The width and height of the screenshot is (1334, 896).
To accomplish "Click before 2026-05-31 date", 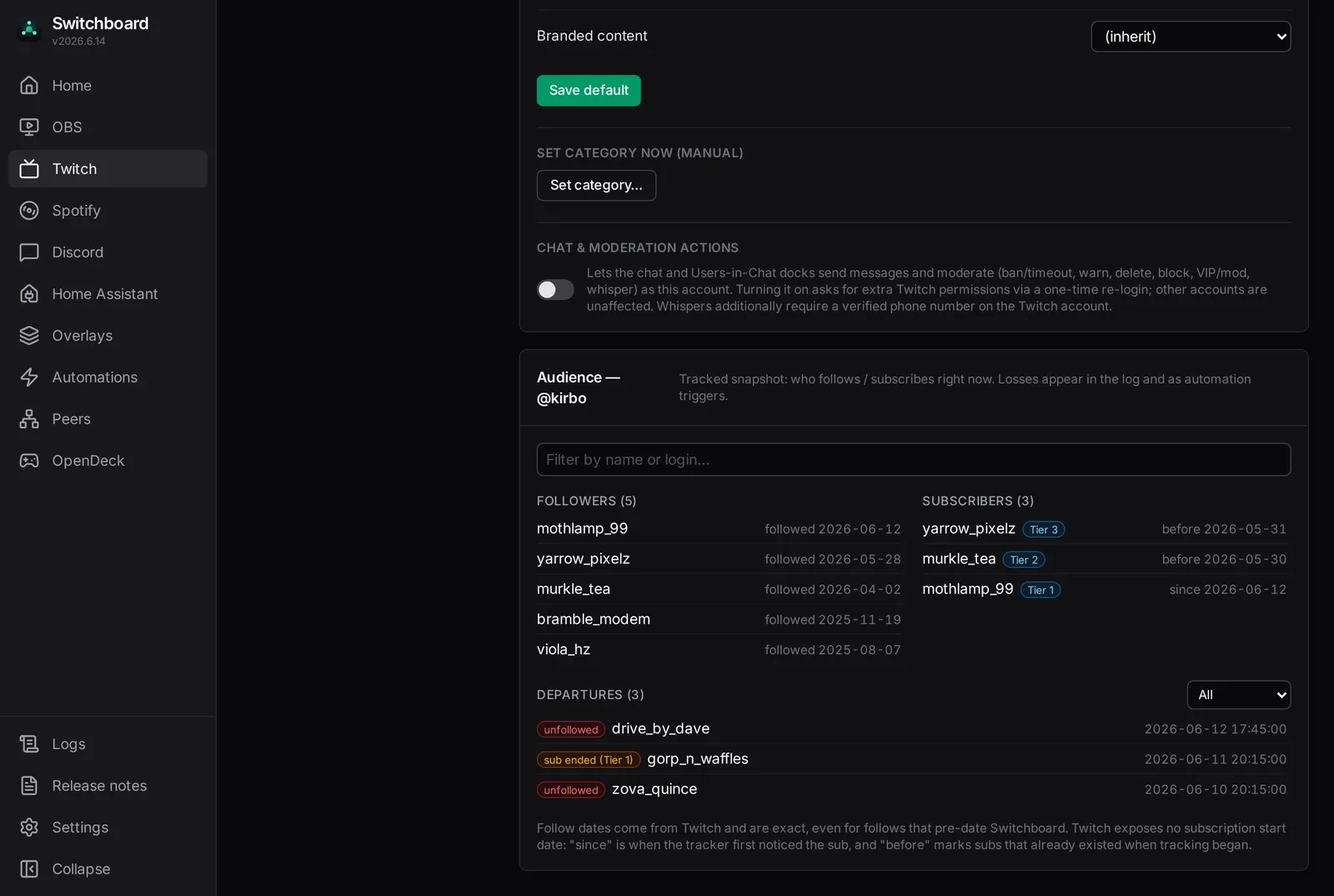I will [1224, 528].
